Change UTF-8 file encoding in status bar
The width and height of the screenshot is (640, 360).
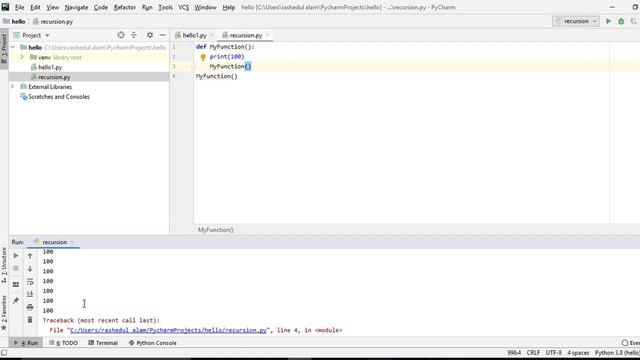point(553,353)
